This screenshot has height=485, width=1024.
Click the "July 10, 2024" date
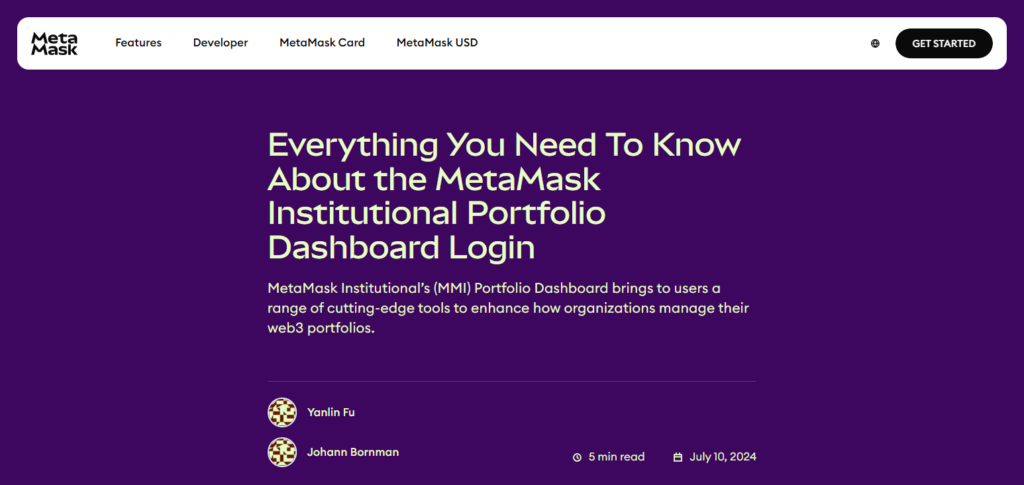(x=723, y=457)
